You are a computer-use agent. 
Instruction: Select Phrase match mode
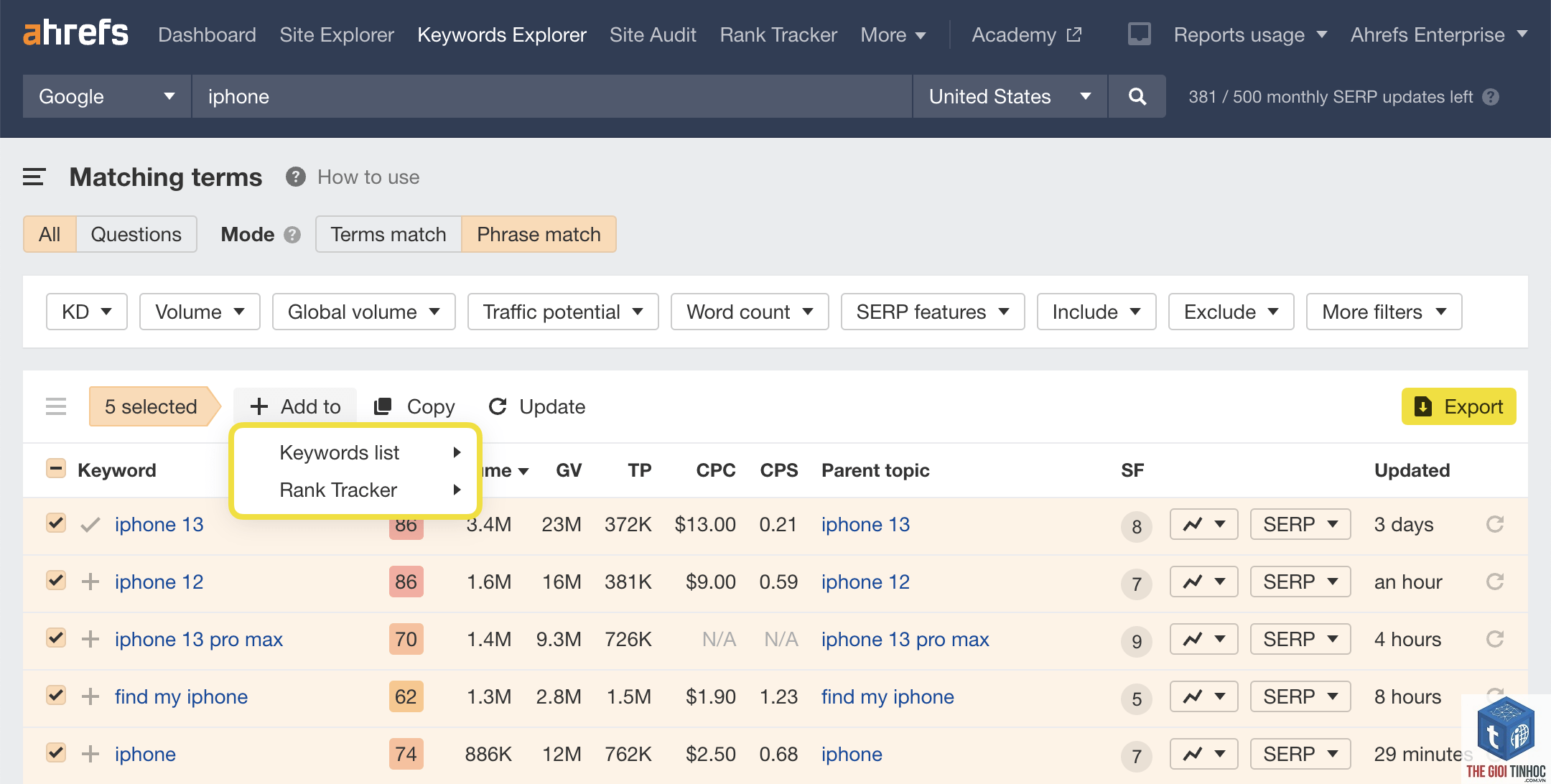point(539,235)
